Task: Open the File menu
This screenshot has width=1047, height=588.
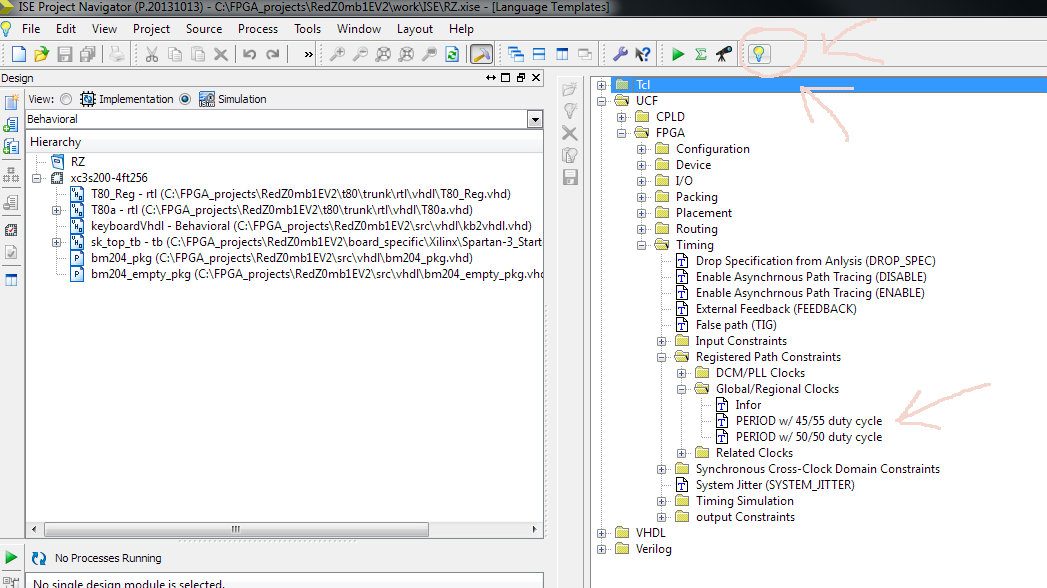Action: [31, 29]
